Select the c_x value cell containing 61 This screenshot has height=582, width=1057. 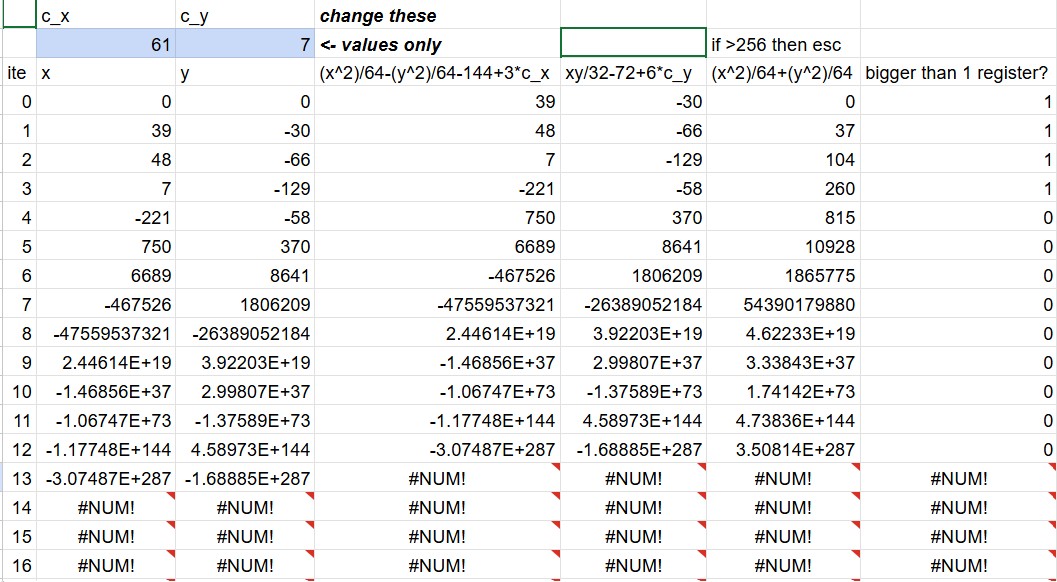[106, 44]
